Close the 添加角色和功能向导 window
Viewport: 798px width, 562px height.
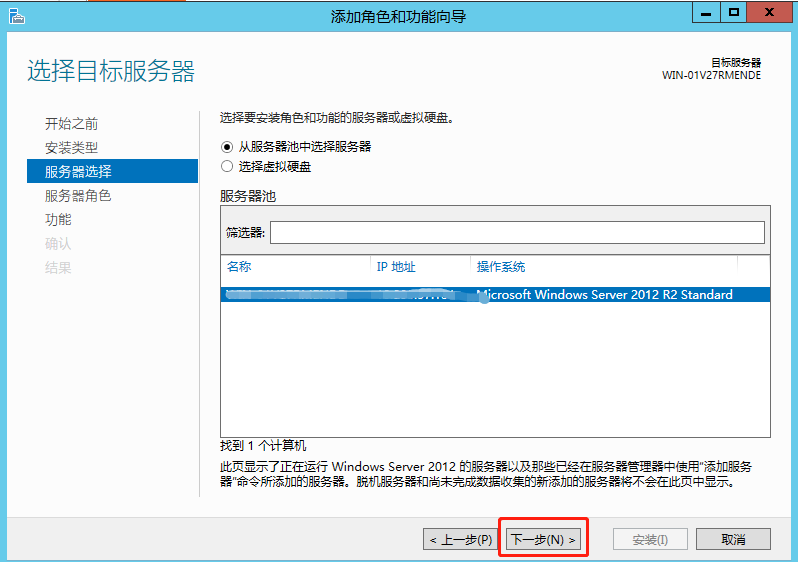[769, 13]
